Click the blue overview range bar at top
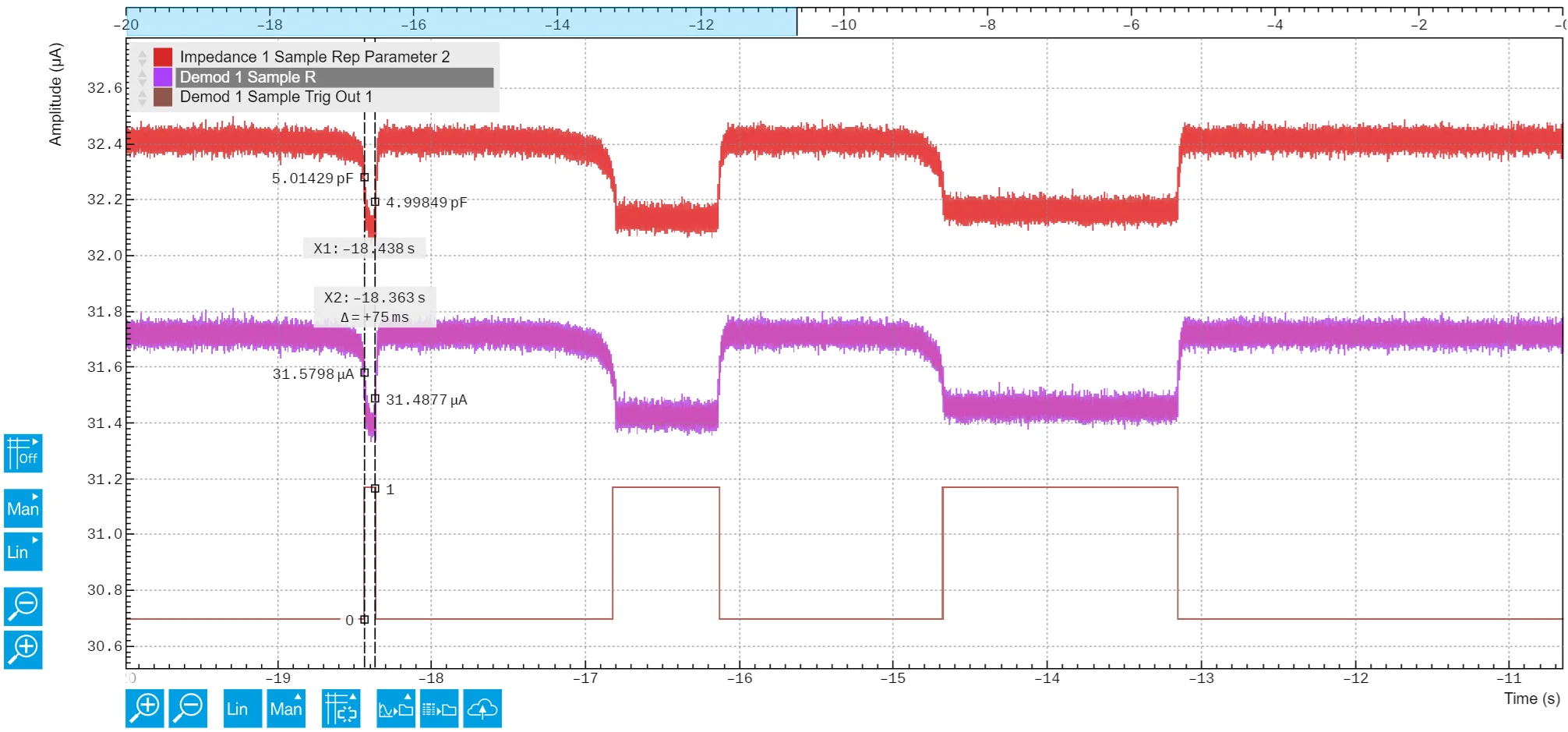The width and height of the screenshot is (1568, 732). click(461, 22)
